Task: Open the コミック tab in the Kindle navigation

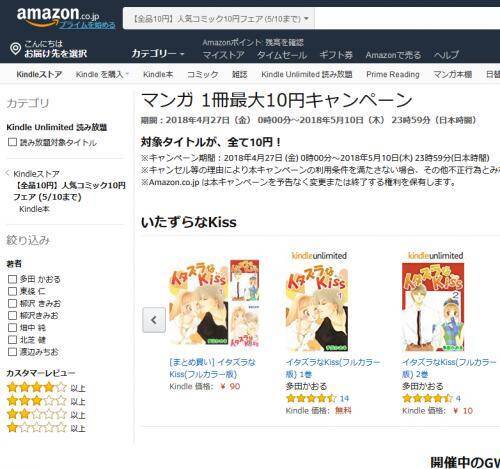Action: [x=202, y=74]
